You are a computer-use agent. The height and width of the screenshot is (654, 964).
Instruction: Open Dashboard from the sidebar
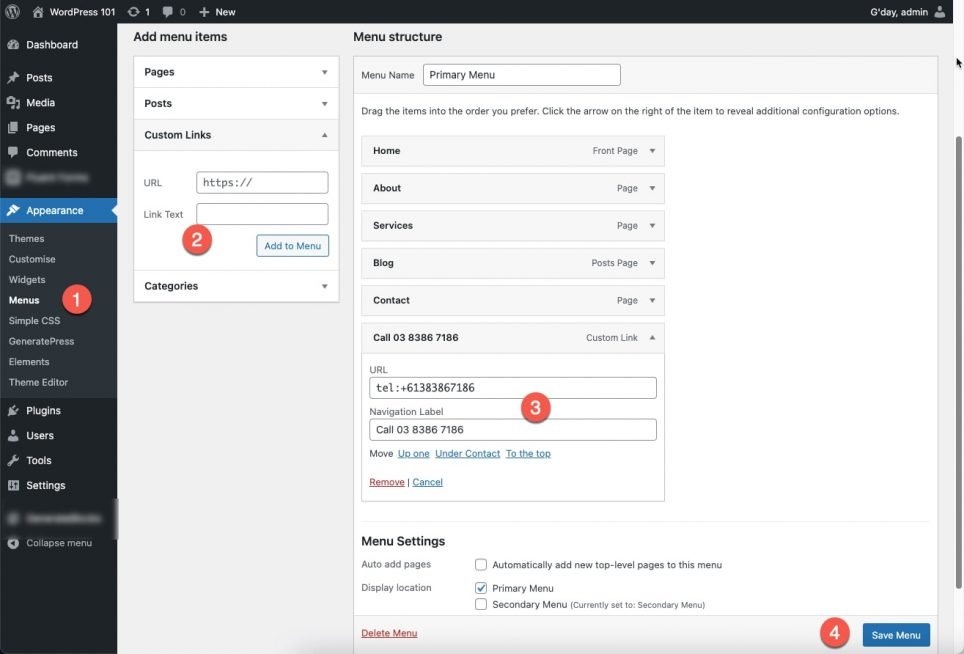51,45
